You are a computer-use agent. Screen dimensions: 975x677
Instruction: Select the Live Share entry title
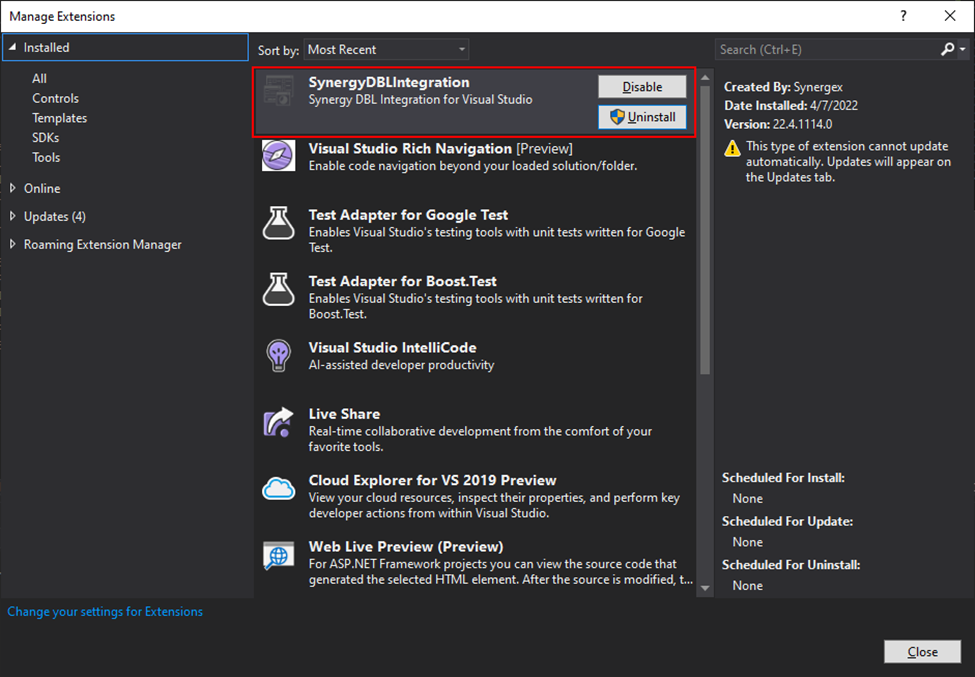click(x=344, y=414)
